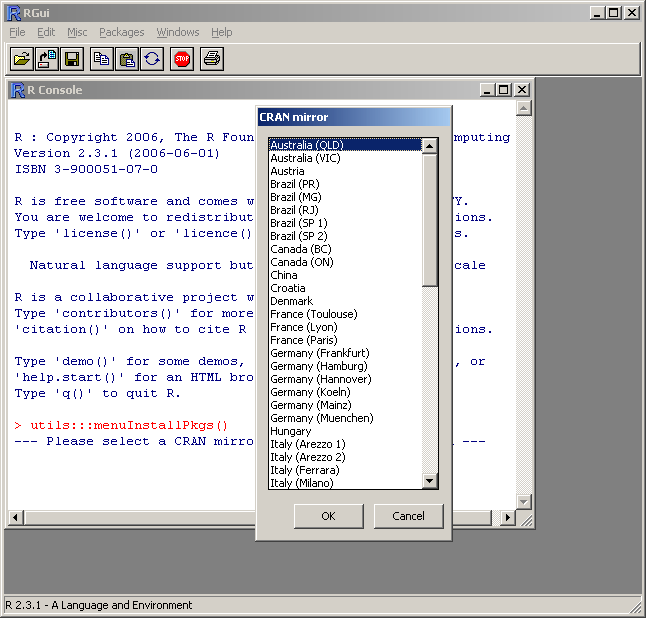The image size is (646, 618).
Task: Open the File menu
Action: click(x=17, y=32)
